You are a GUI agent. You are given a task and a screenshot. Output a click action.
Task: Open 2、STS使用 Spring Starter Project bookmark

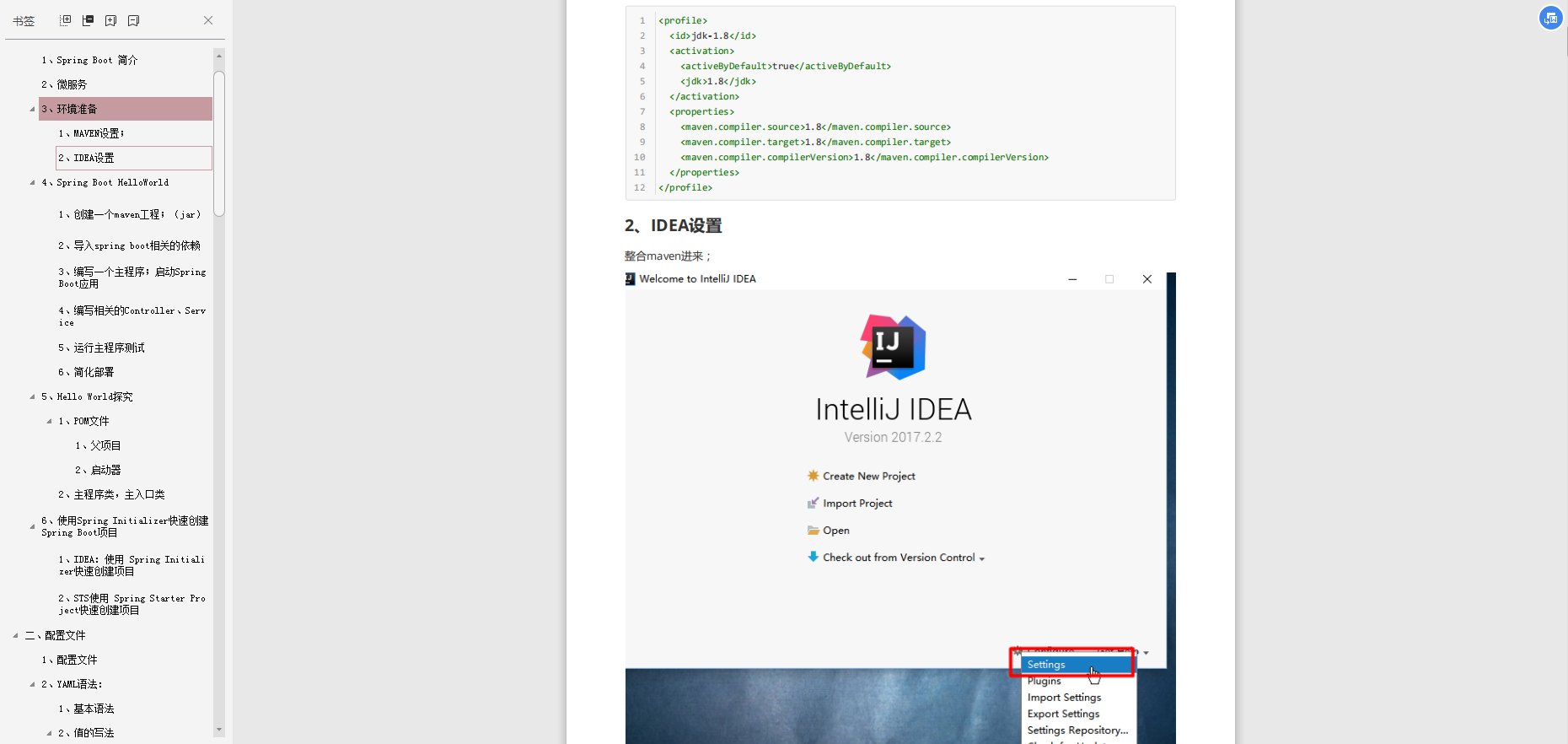coord(132,604)
